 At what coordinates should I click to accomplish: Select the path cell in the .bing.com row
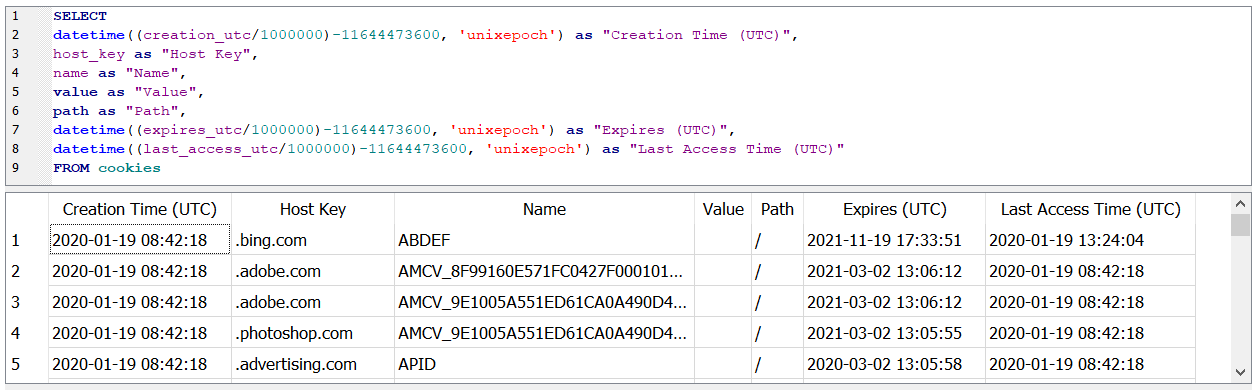coord(777,240)
